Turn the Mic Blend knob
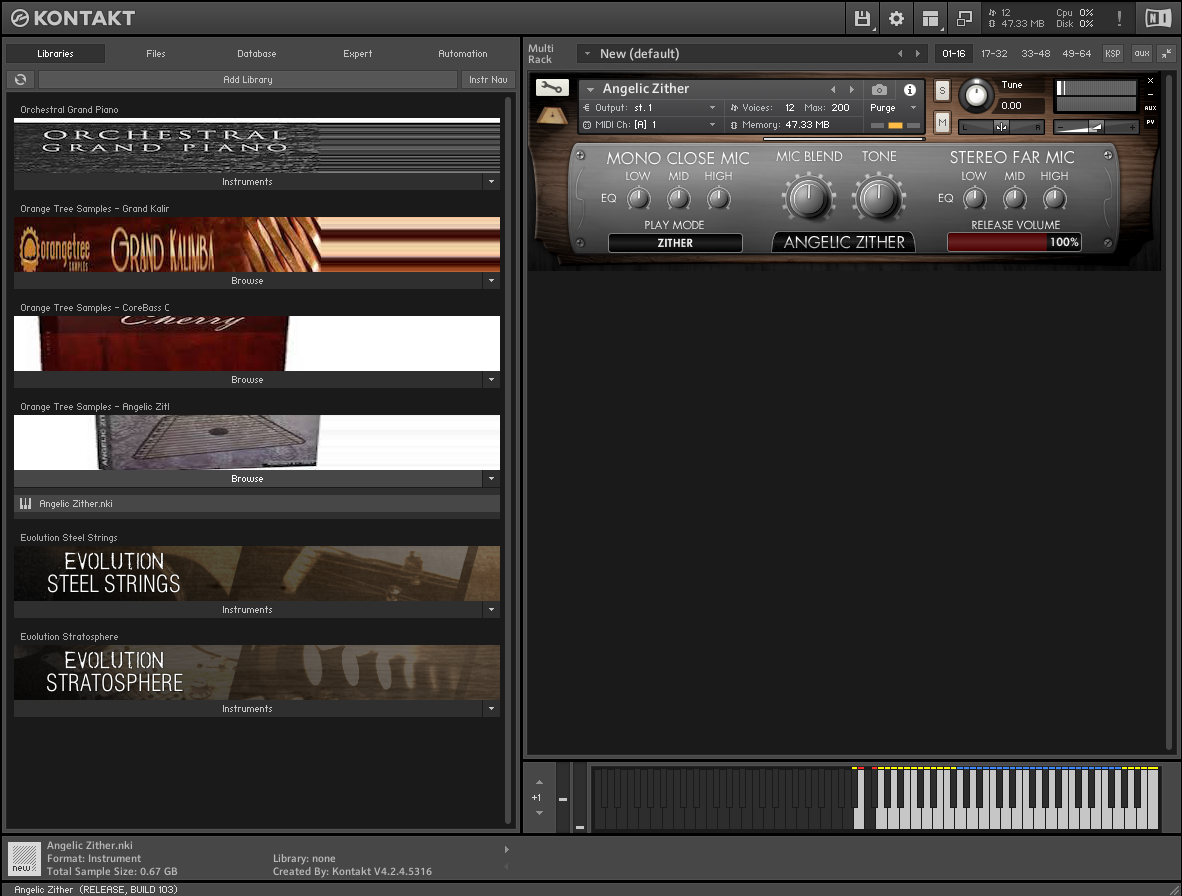1182x896 pixels. pyautogui.click(x=808, y=197)
